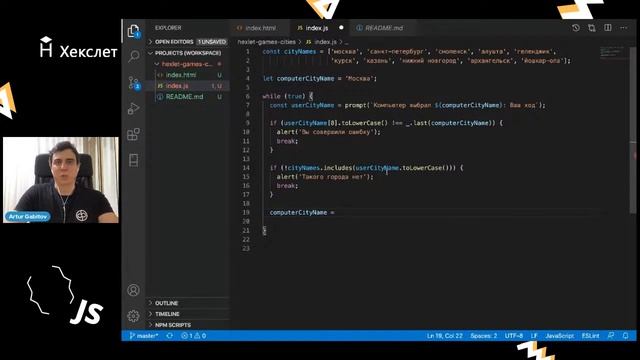Click the master branch indicator in status bar
This screenshot has height=360, width=640.
click(144, 336)
